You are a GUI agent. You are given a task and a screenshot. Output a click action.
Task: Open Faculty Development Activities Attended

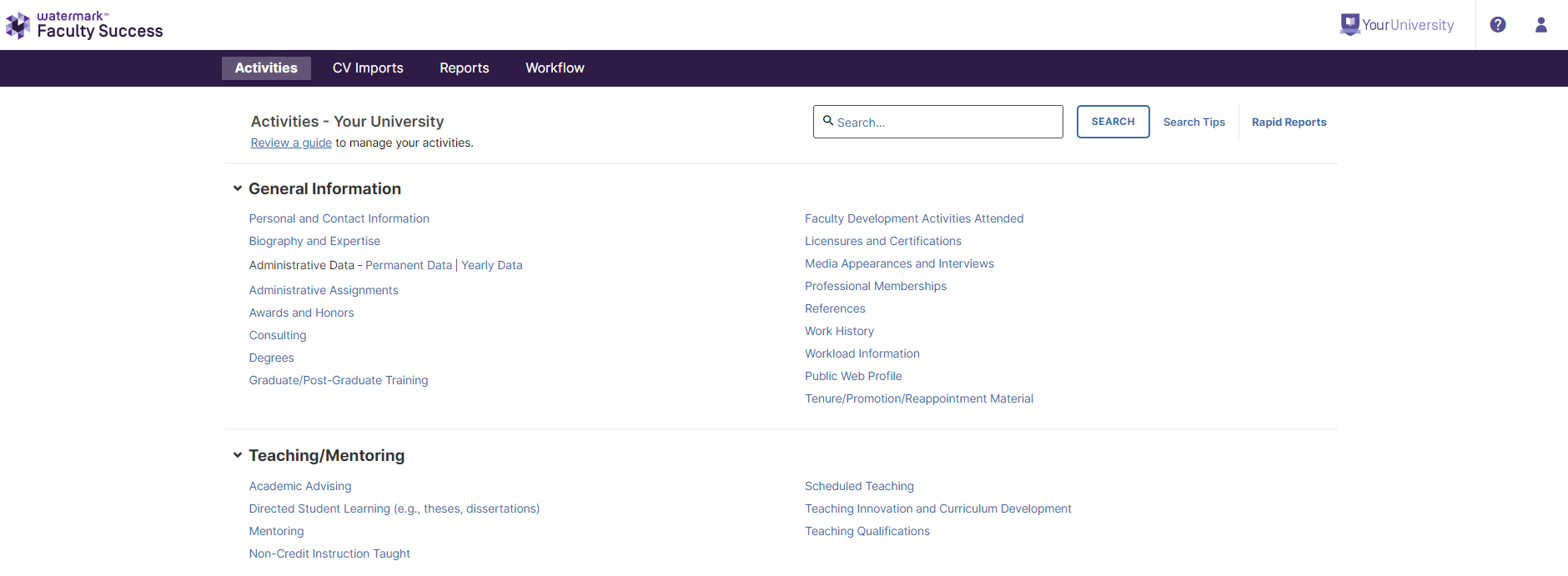point(914,218)
